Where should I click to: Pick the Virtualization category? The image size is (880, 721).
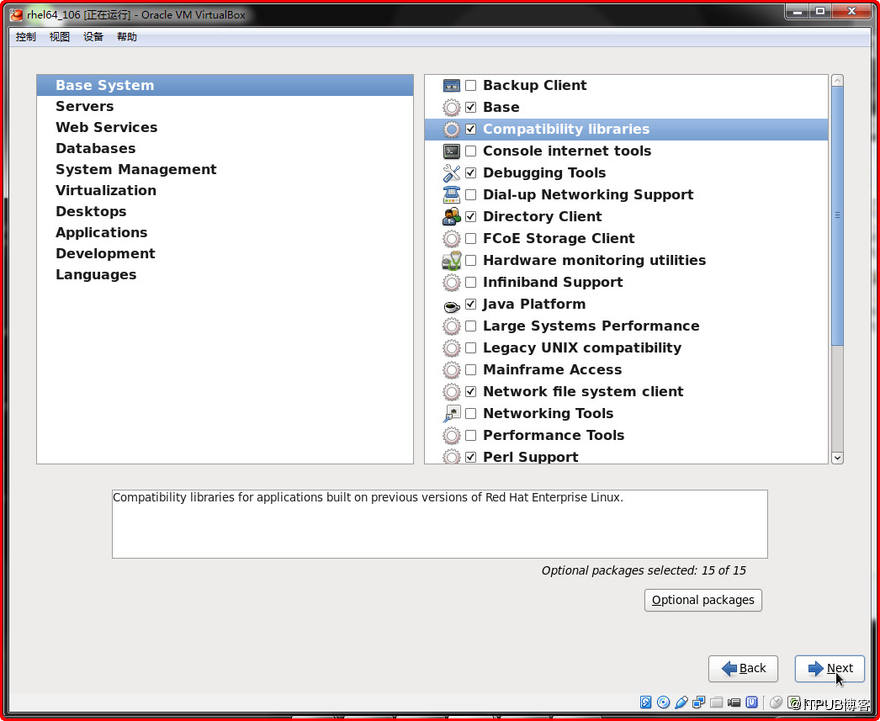[x=225, y=191]
